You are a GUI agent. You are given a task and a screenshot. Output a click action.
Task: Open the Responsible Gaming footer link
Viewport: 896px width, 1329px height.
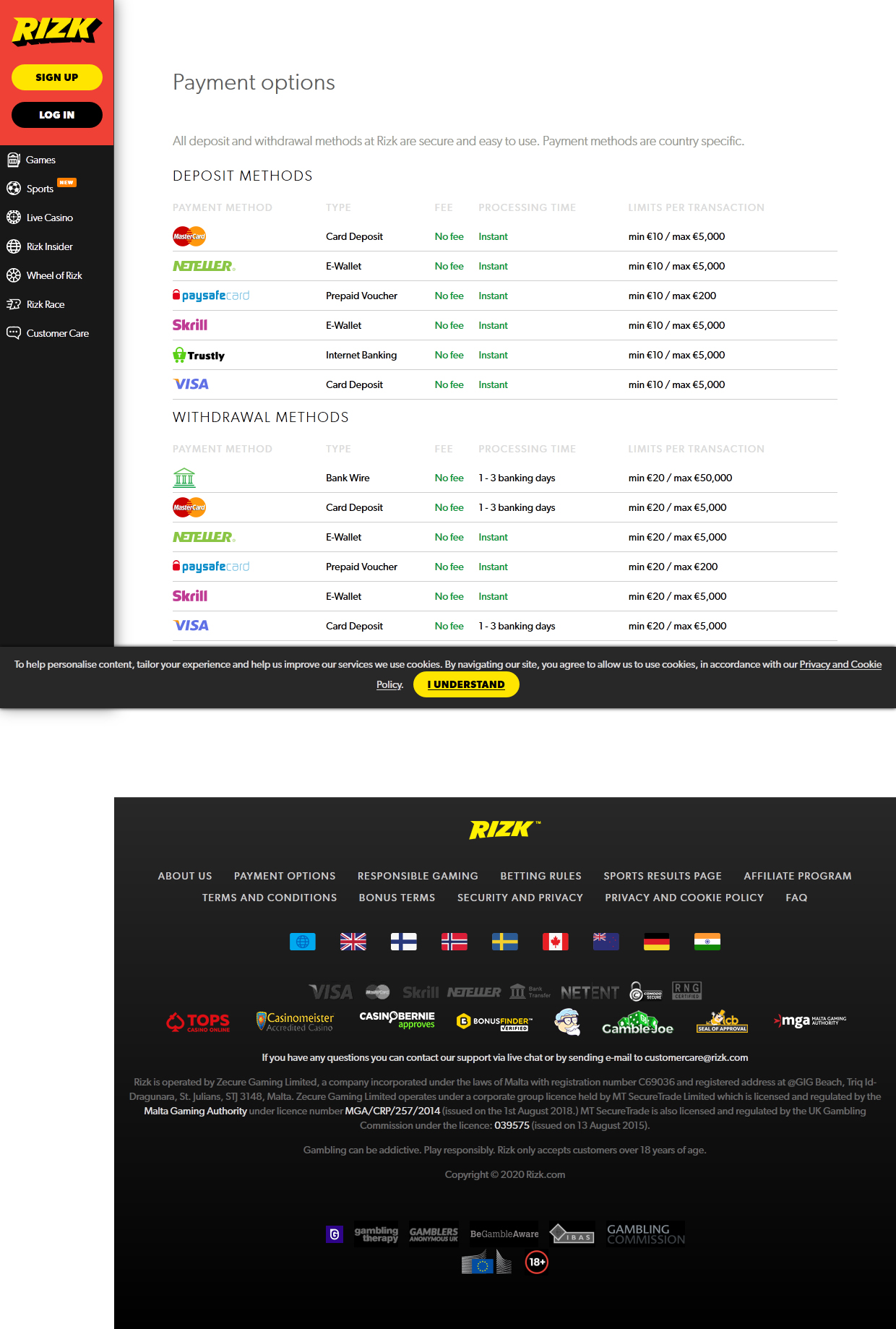[418, 876]
